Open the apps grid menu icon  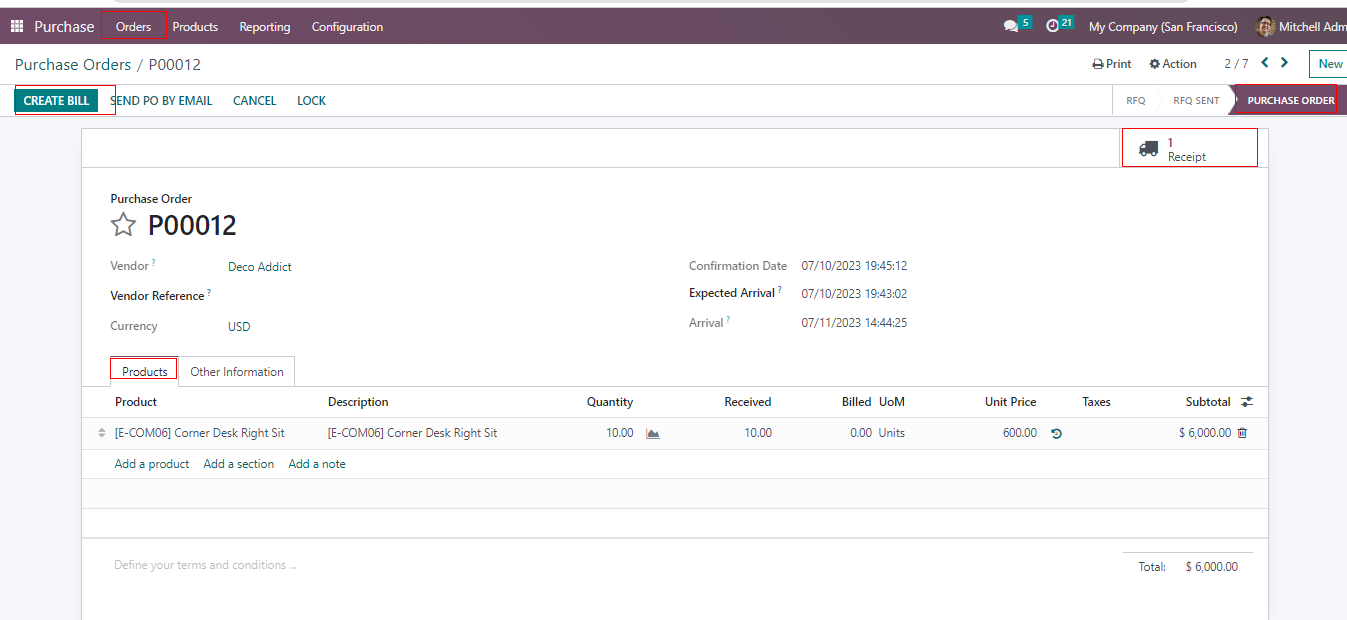point(17,27)
